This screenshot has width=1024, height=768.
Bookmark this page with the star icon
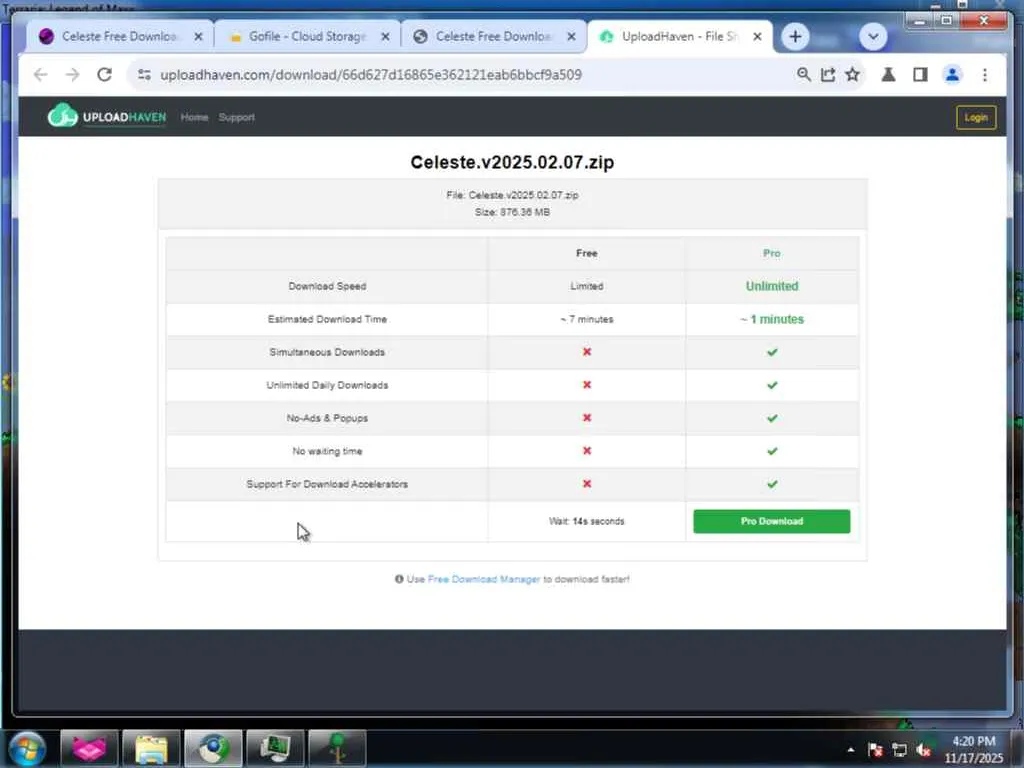point(853,74)
